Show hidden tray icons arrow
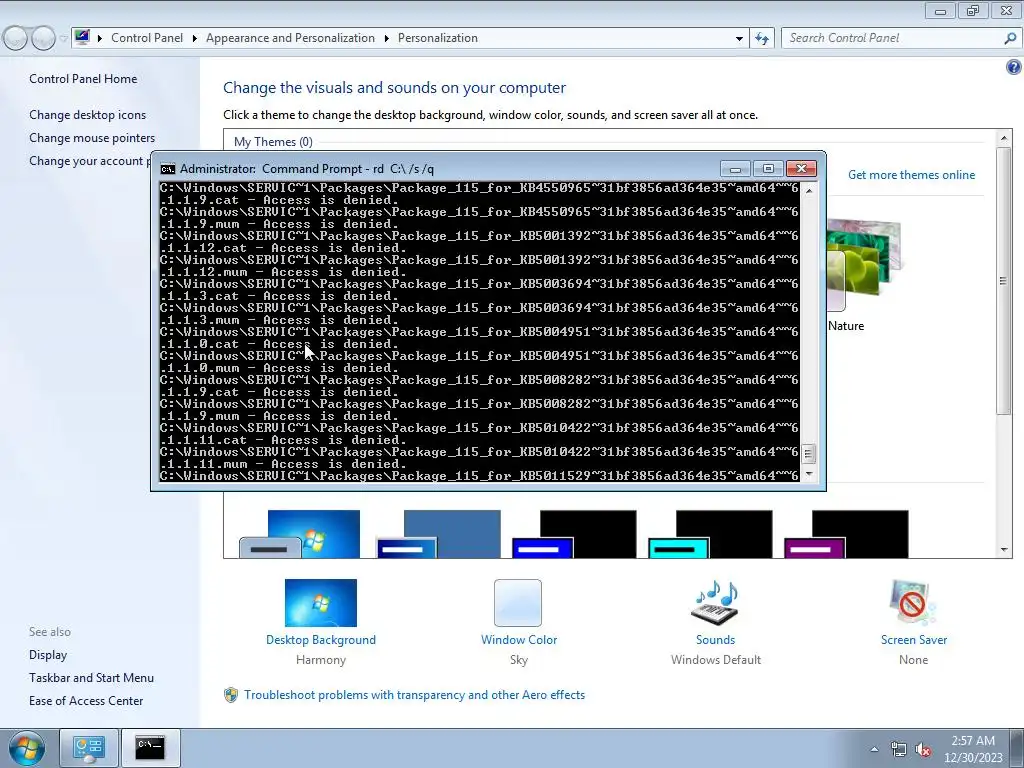Image resolution: width=1024 pixels, height=768 pixels. tap(874, 749)
